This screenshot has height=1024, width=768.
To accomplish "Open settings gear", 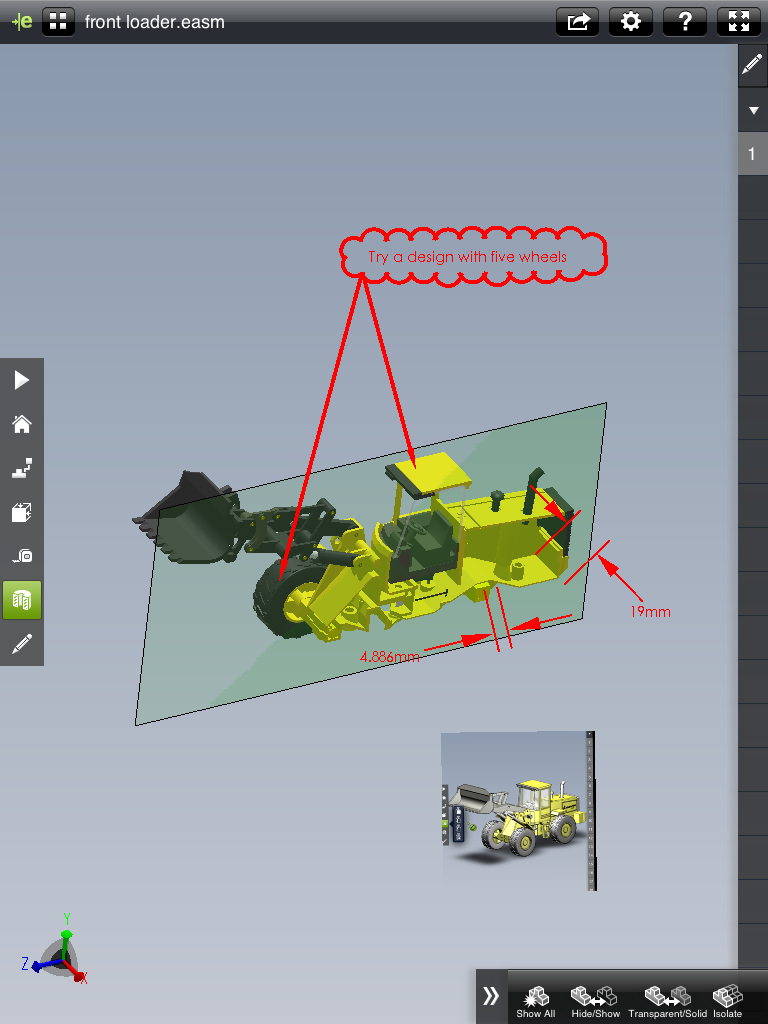I will click(630, 22).
